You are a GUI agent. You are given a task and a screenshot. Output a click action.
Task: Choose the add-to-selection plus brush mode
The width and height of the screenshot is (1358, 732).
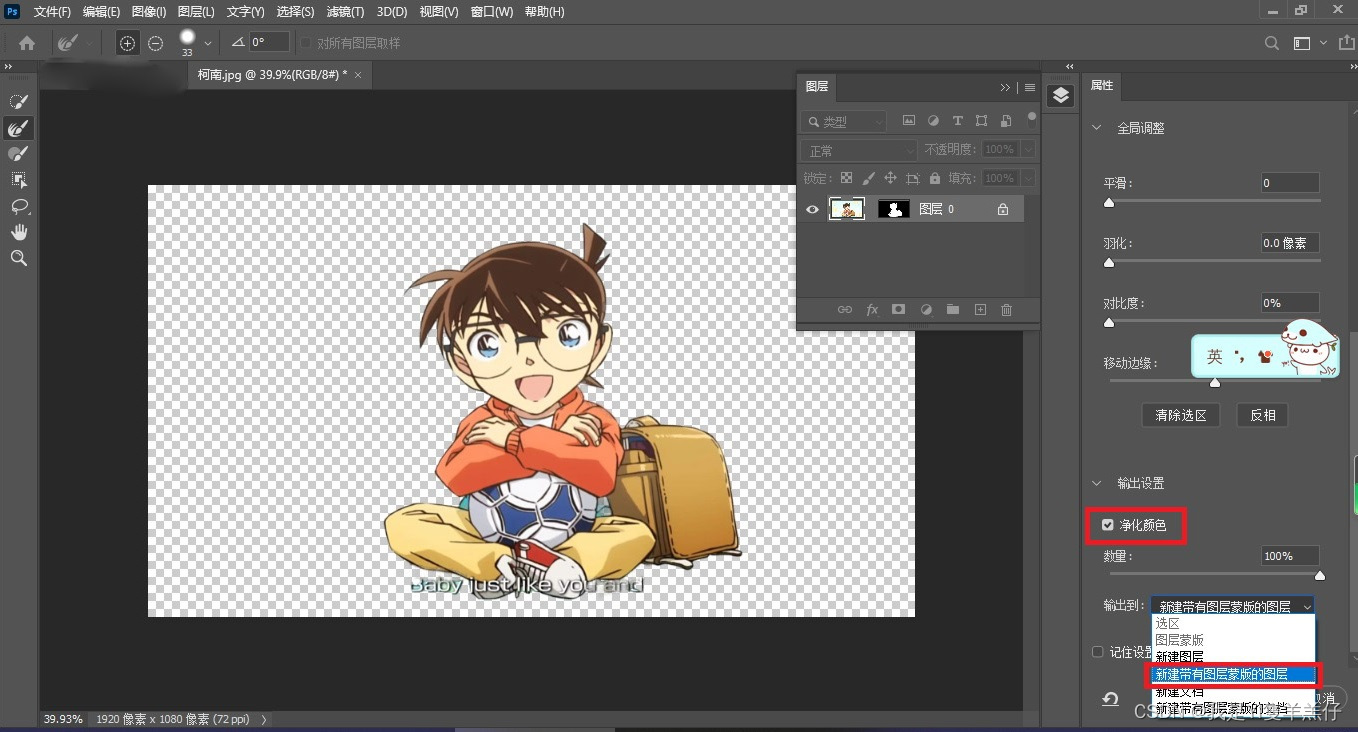click(x=127, y=43)
